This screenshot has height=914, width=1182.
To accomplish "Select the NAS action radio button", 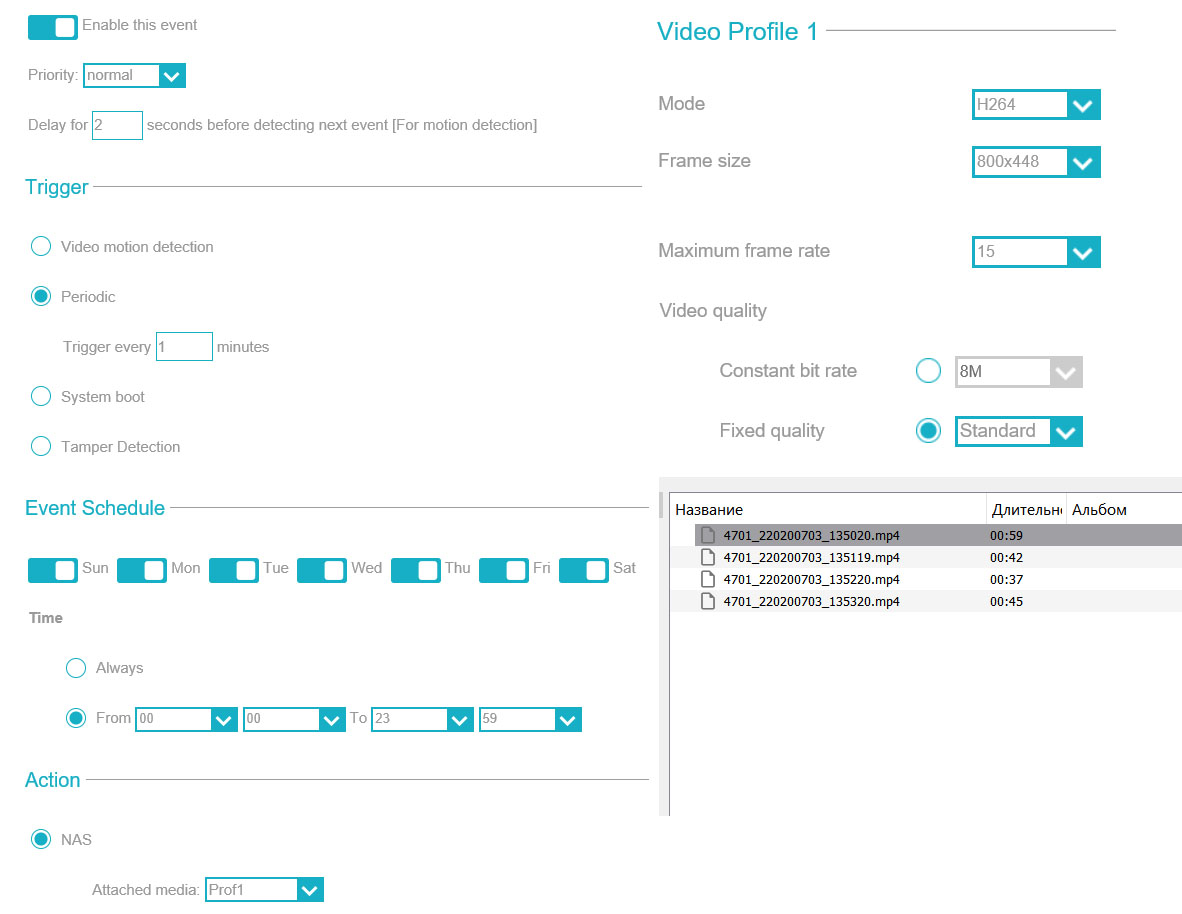I will click(41, 839).
